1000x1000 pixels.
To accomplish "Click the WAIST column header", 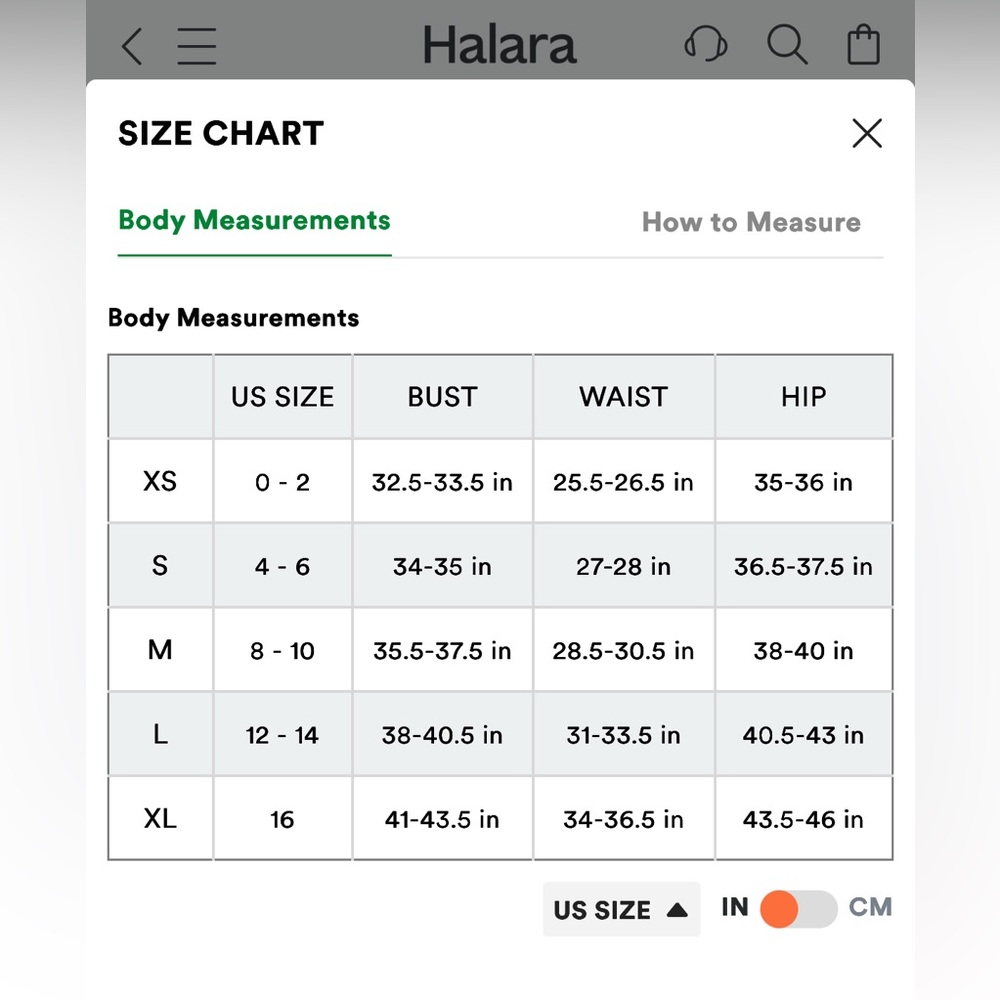I will pyautogui.click(x=623, y=397).
